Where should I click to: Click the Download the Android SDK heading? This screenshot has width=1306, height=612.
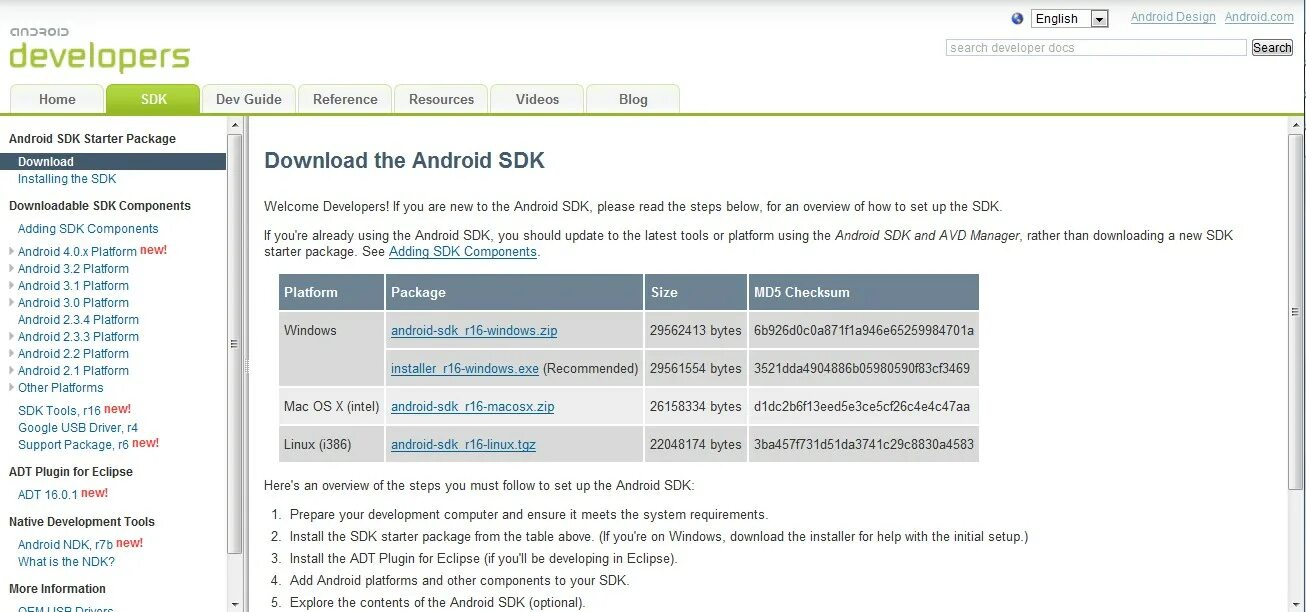click(x=404, y=161)
